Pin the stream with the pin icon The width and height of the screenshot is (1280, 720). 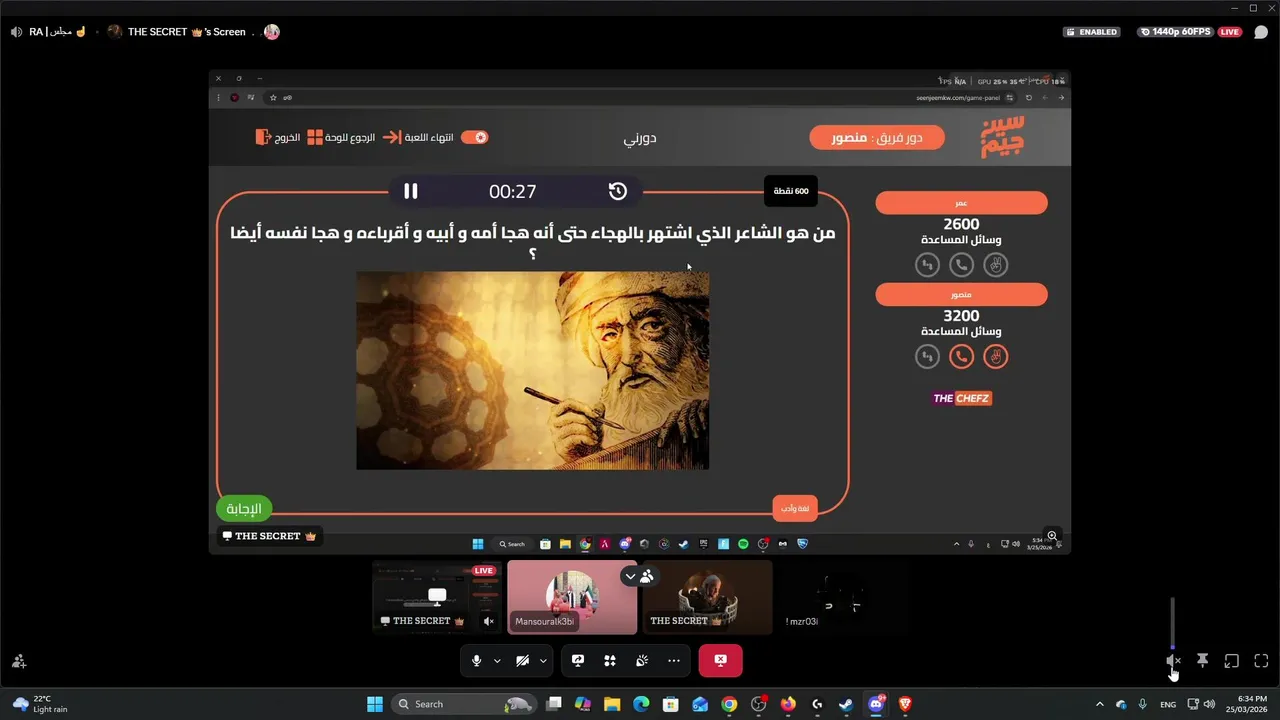pyautogui.click(x=1203, y=661)
